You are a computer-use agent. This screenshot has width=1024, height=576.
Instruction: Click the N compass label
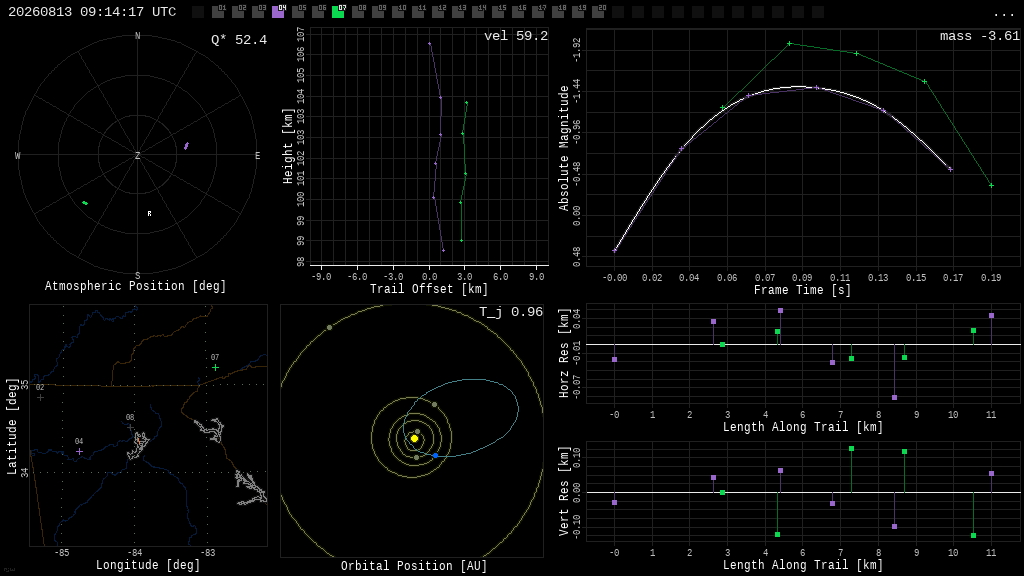(x=137, y=36)
